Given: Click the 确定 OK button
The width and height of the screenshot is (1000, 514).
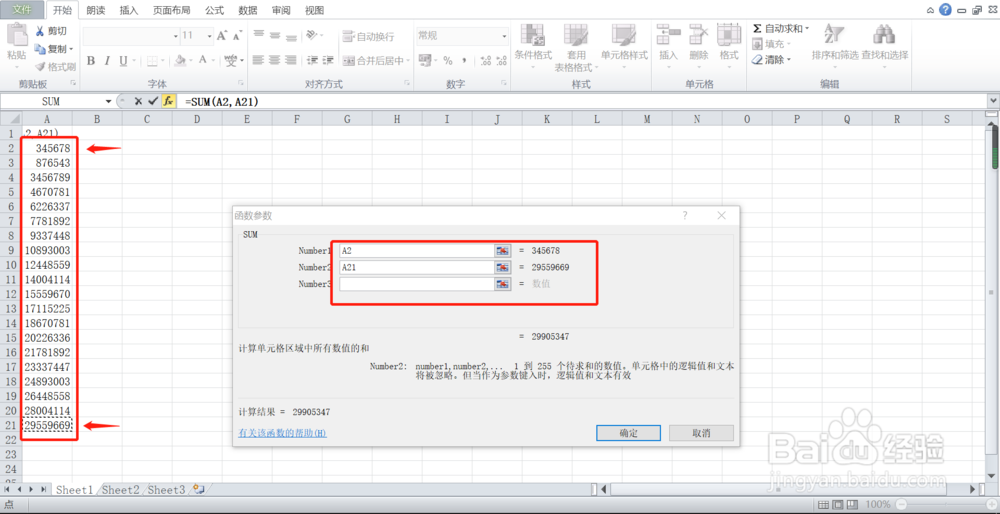Looking at the screenshot, I should pyautogui.click(x=628, y=433).
